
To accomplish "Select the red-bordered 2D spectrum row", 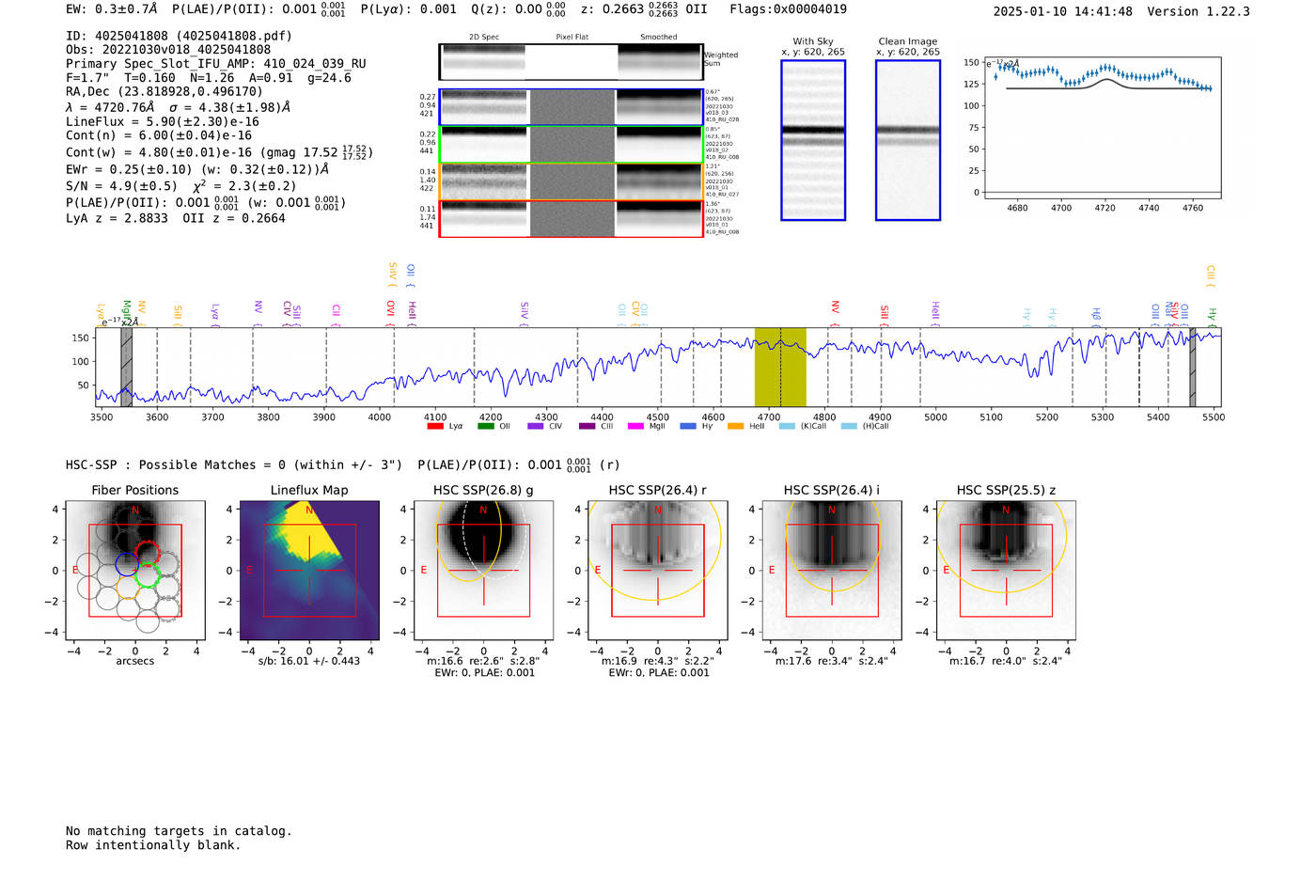I will tap(571, 219).
